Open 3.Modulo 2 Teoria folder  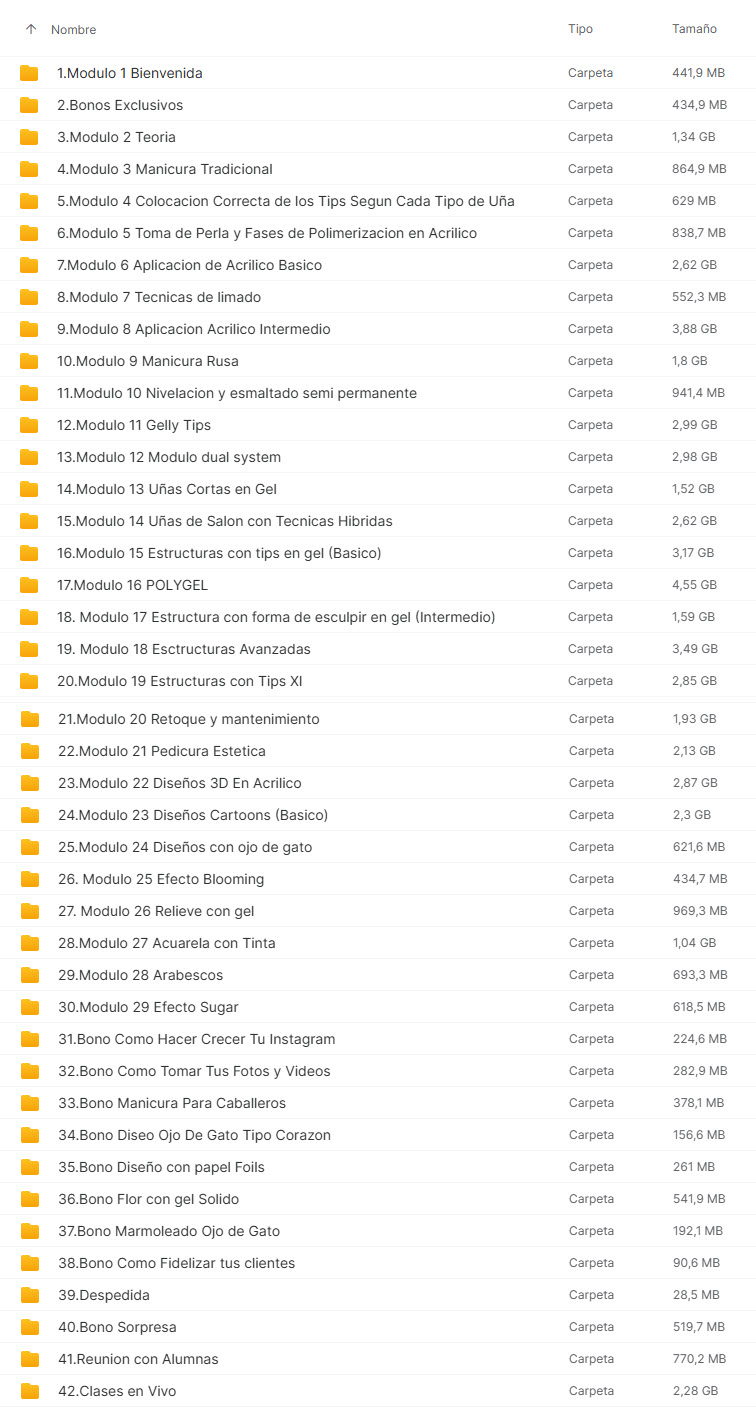pyautogui.click(x=116, y=137)
